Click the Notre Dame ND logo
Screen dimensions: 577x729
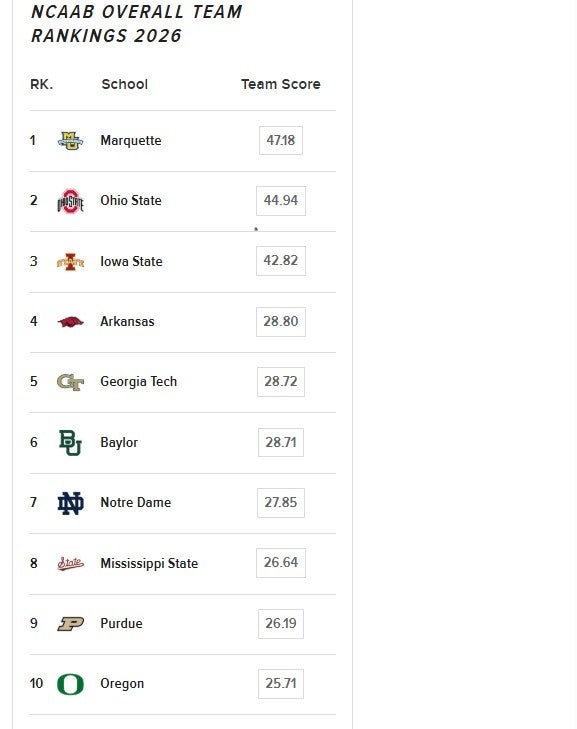tap(70, 503)
